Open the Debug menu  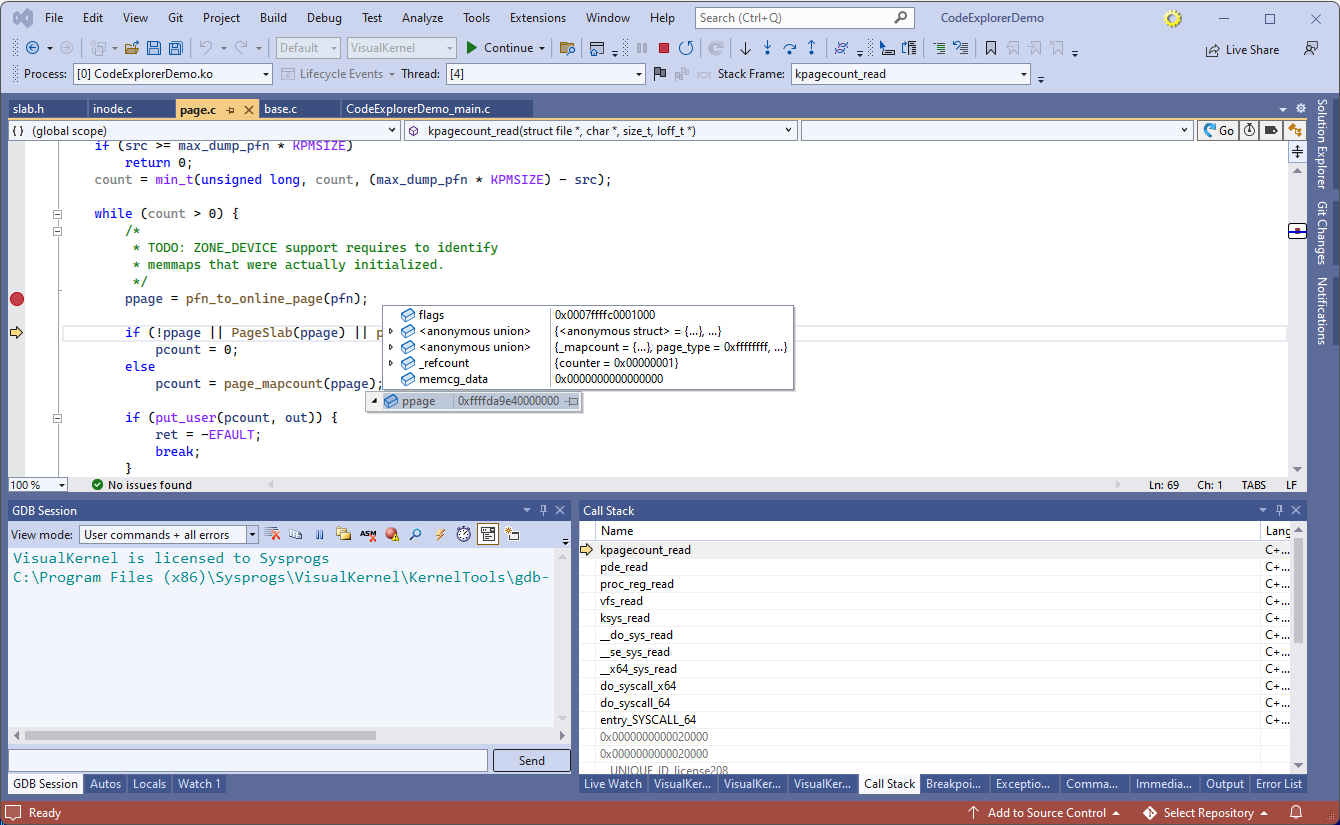click(x=324, y=18)
